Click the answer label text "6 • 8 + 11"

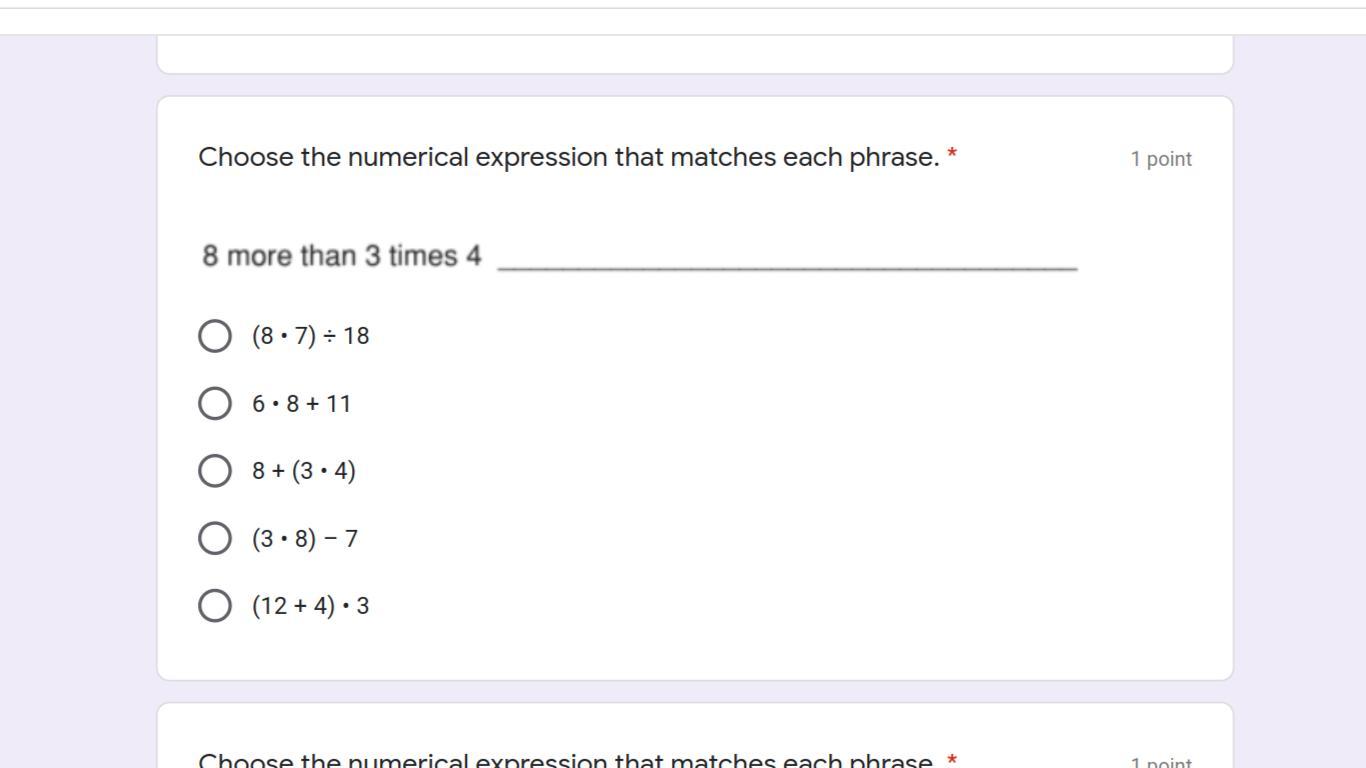pos(301,404)
